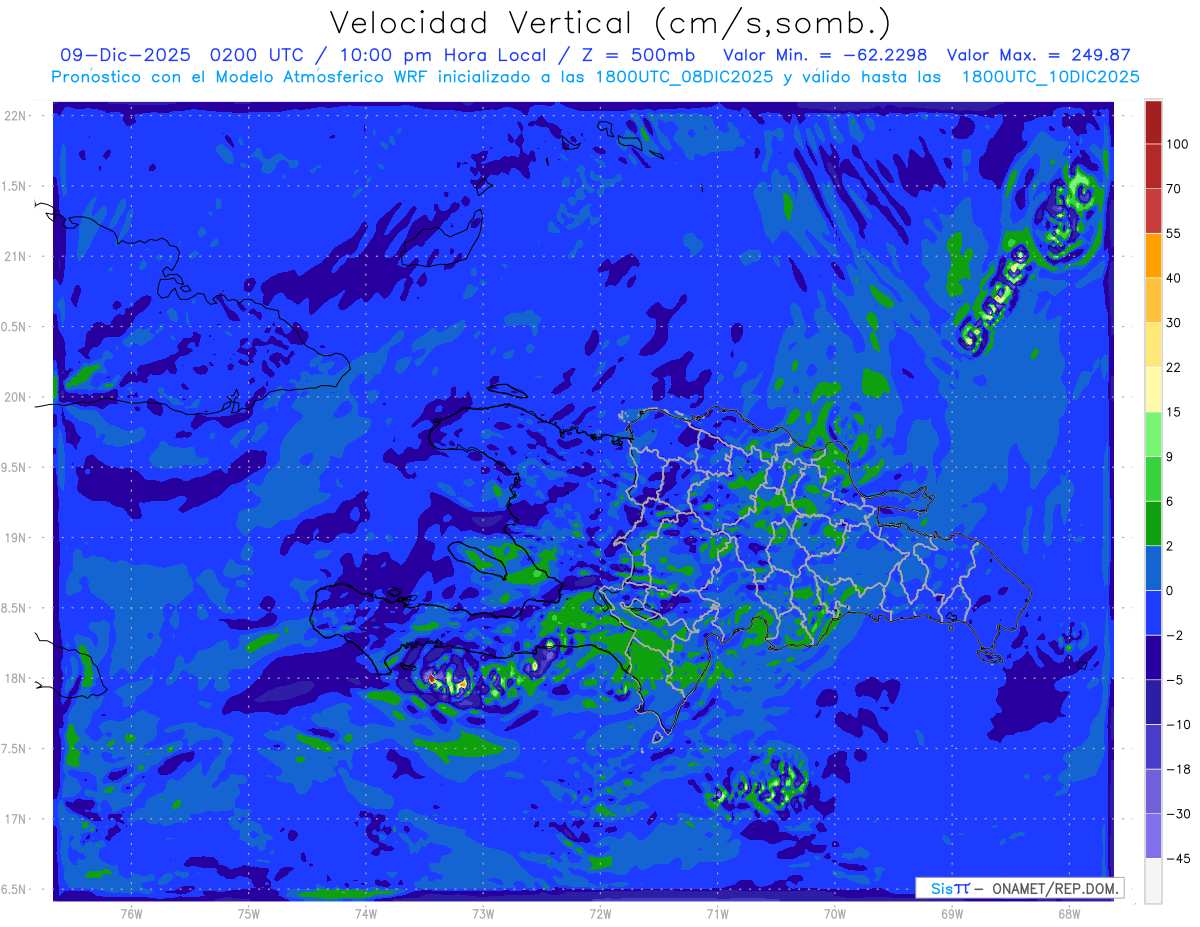Click the "55" colorbar label
The height and width of the screenshot is (927, 1200).
[1175, 233]
